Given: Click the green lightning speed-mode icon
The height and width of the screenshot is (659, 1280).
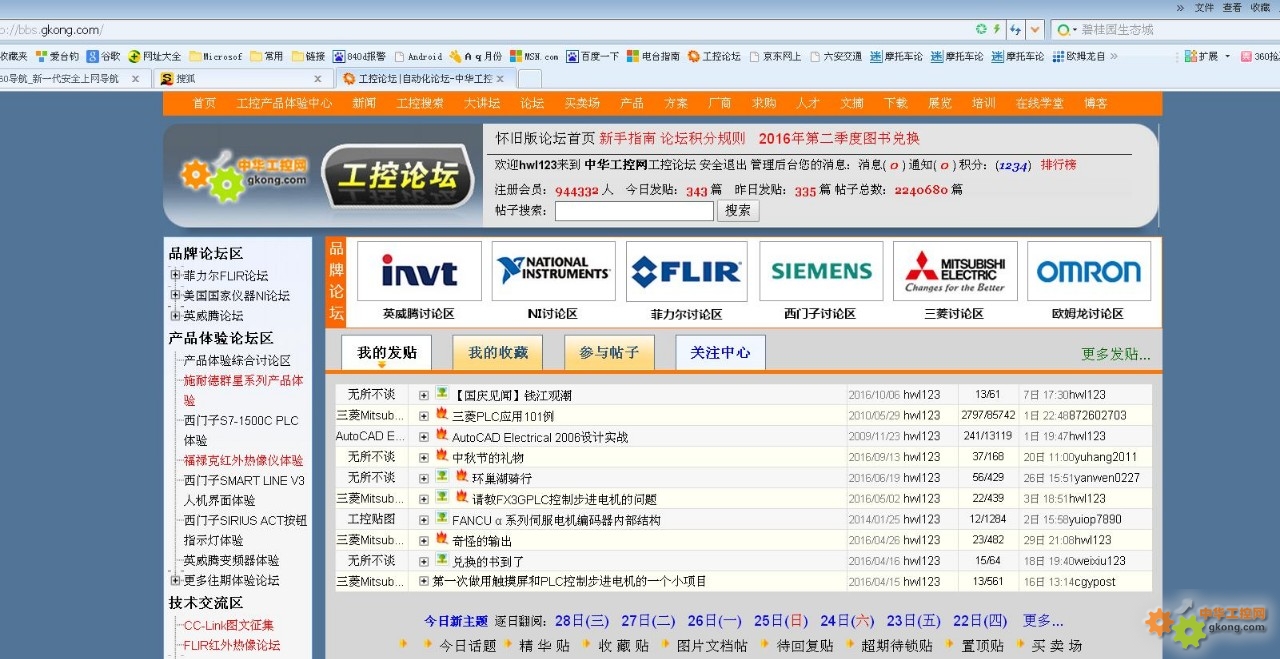Looking at the screenshot, I should [x=997, y=30].
